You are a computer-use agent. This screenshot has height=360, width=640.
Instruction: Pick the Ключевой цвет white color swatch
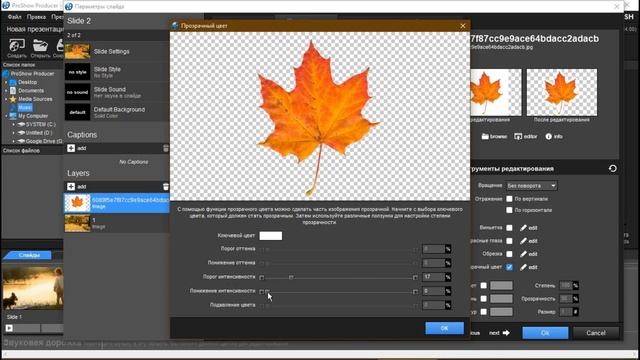pos(271,236)
